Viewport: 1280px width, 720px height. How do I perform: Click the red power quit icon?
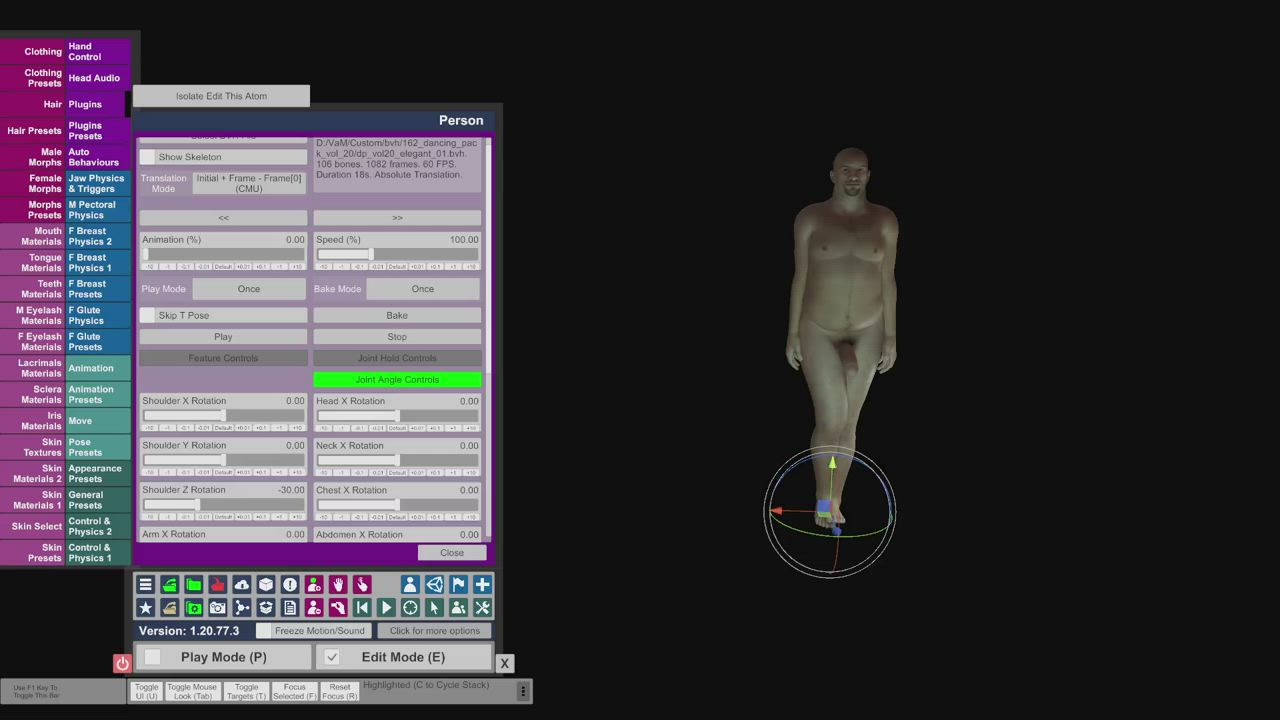pyautogui.click(x=122, y=663)
